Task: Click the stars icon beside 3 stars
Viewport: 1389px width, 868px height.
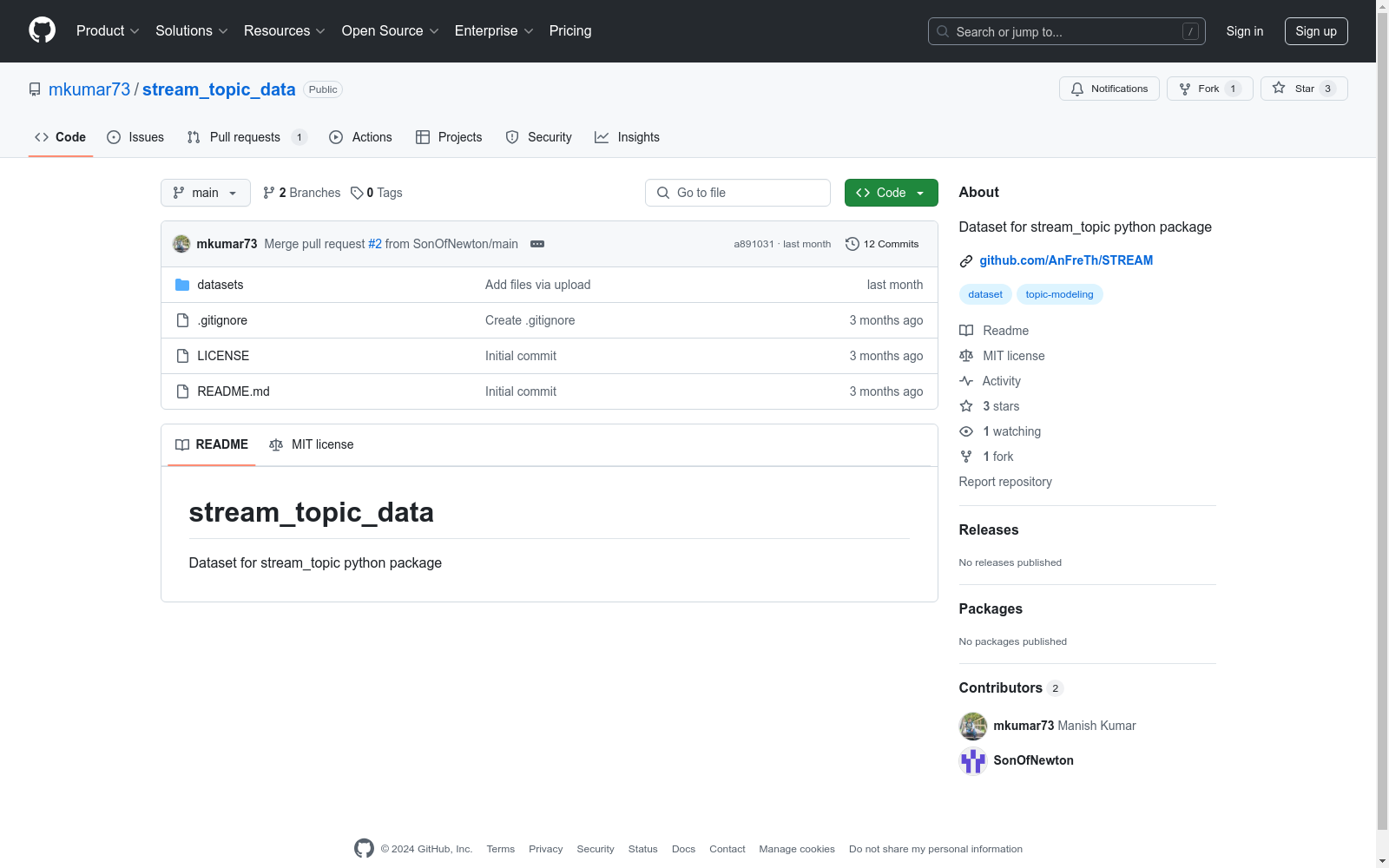Action: 966,406
